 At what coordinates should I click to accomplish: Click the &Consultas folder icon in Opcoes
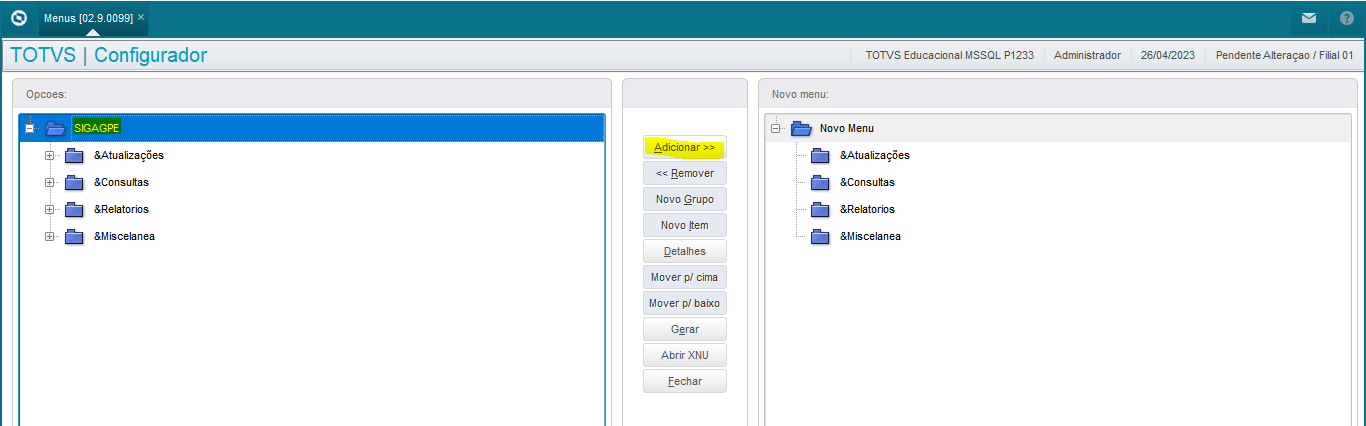point(75,182)
